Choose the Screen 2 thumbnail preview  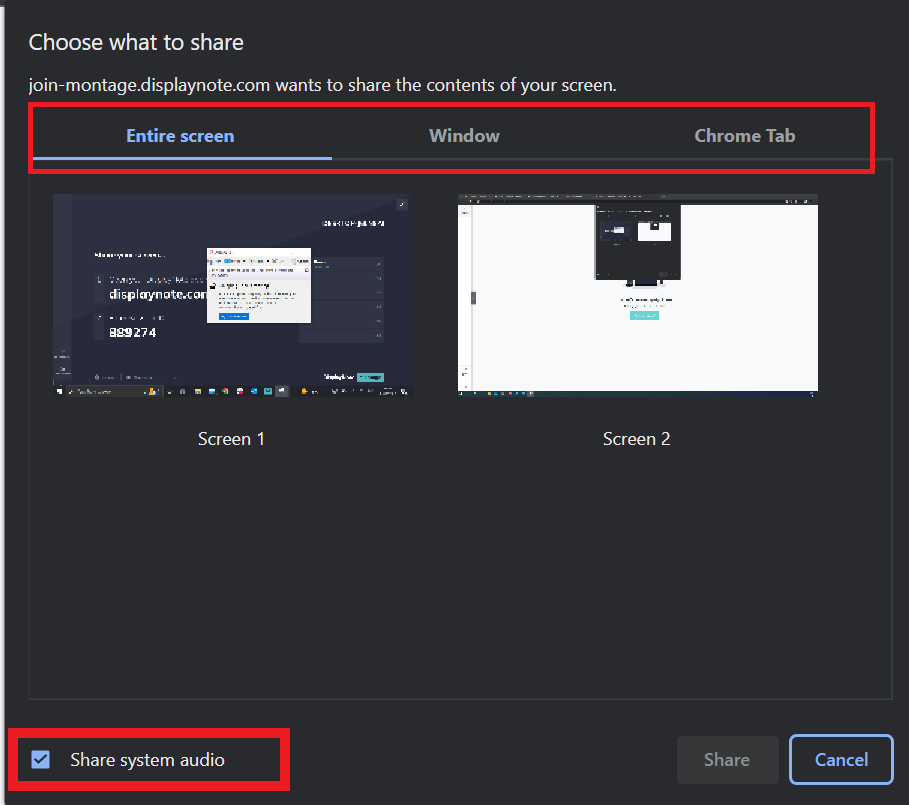coord(638,295)
